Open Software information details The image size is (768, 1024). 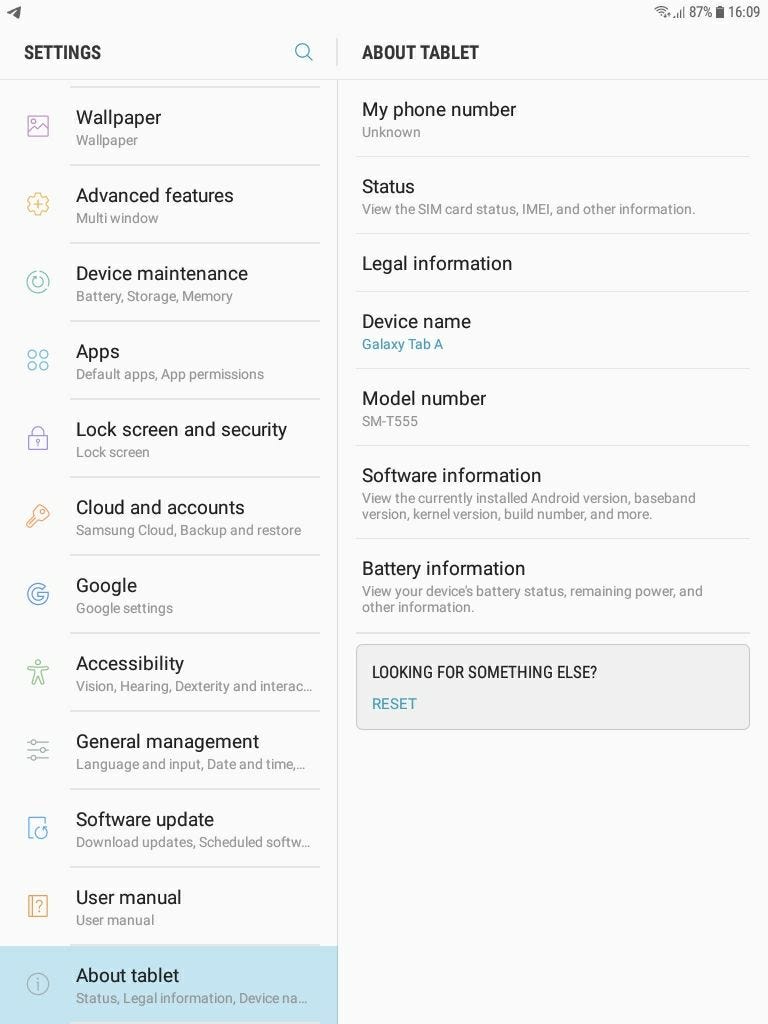click(x=552, y=493)
